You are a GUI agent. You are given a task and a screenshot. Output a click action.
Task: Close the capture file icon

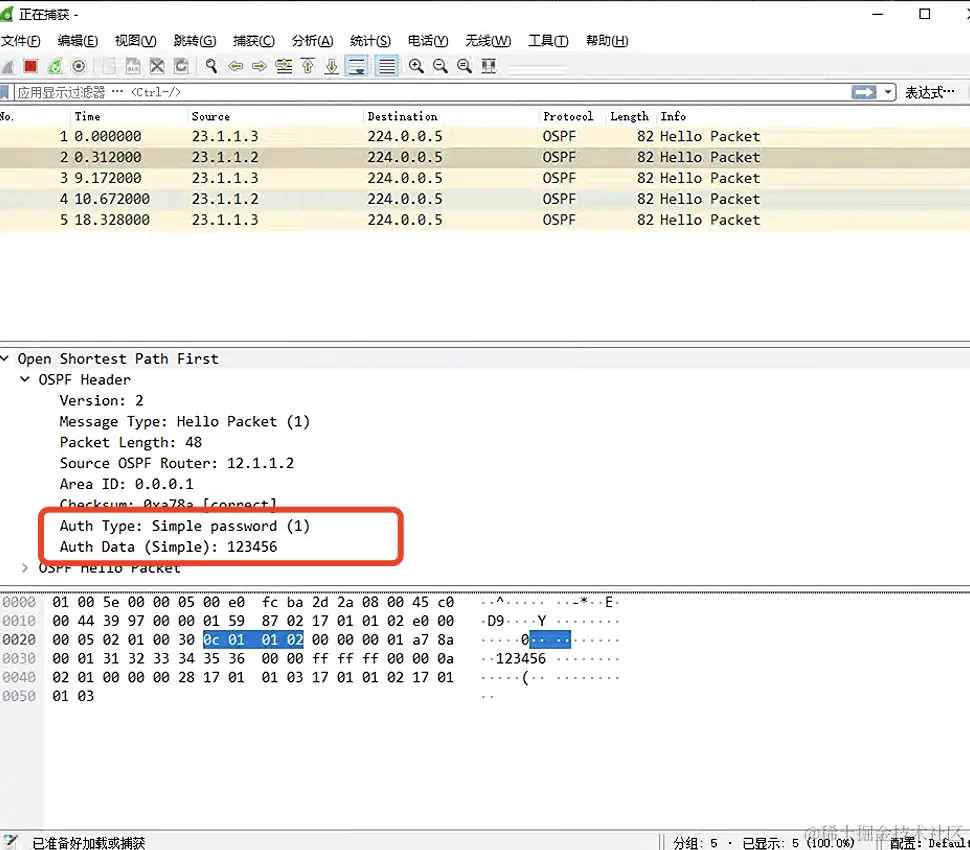click(x=157, y=66)
